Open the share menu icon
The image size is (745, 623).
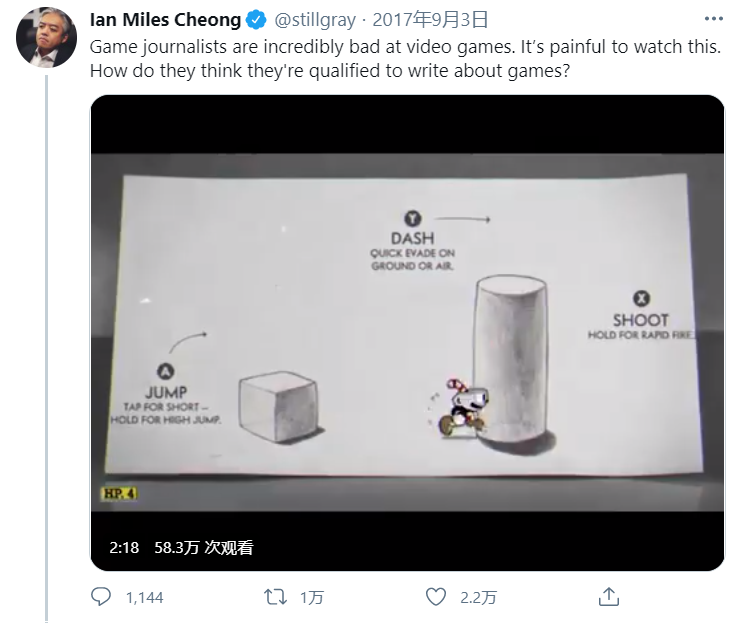click(608, 597)
